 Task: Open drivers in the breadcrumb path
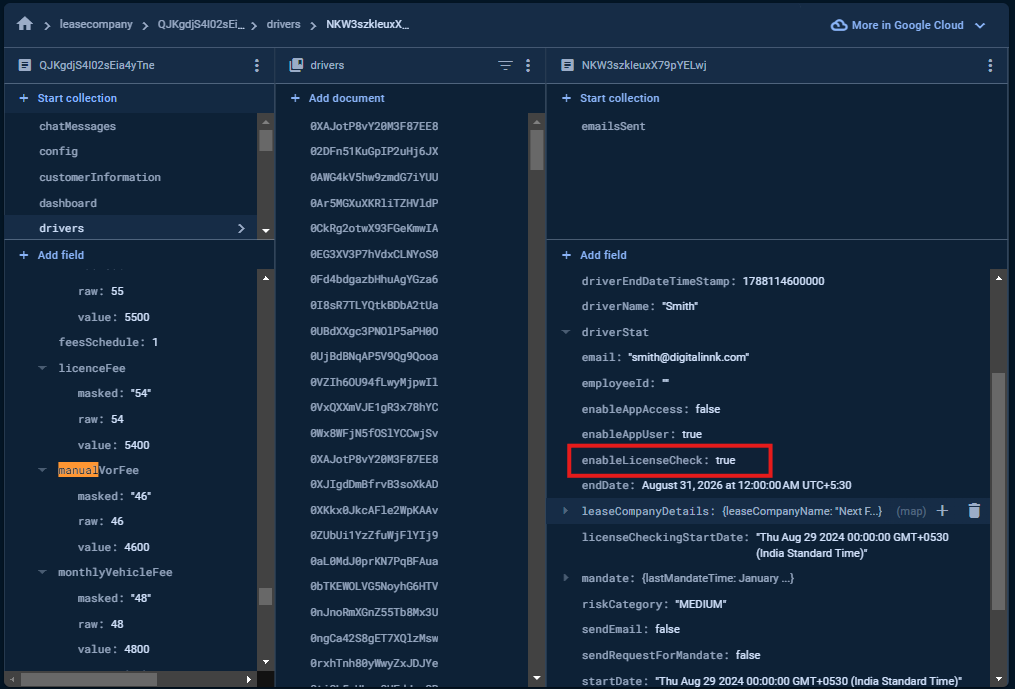click(x=284, y=25)
